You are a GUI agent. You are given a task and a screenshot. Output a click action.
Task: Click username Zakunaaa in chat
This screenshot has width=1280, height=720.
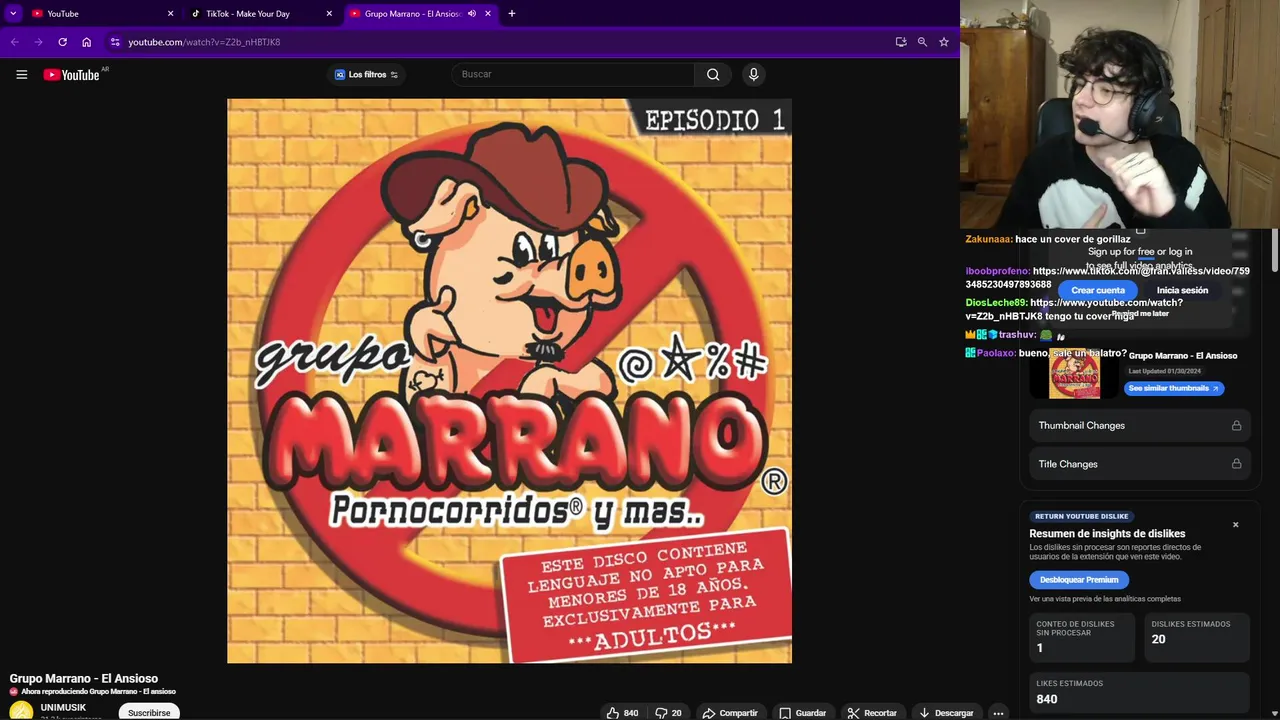(988, 239)
